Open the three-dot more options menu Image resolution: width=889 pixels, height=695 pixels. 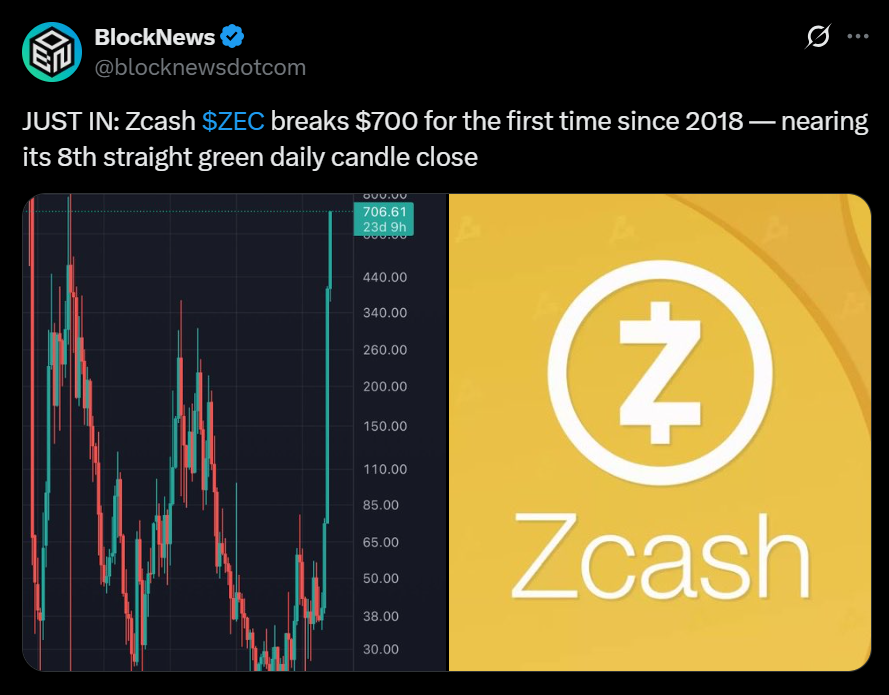click(x=857, y=37)
